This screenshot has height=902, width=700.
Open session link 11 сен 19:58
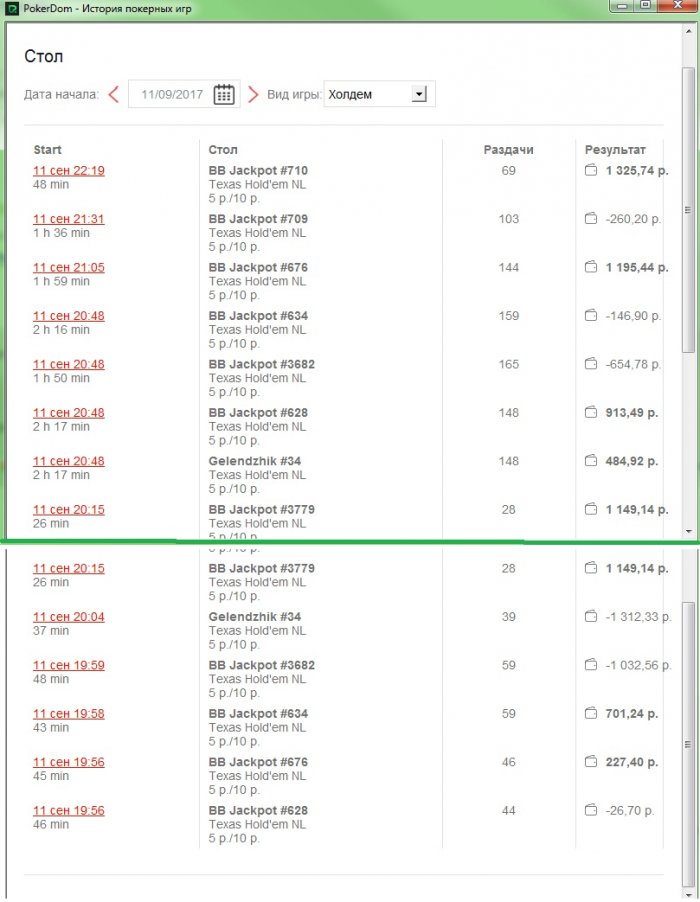tap(69, 713)
